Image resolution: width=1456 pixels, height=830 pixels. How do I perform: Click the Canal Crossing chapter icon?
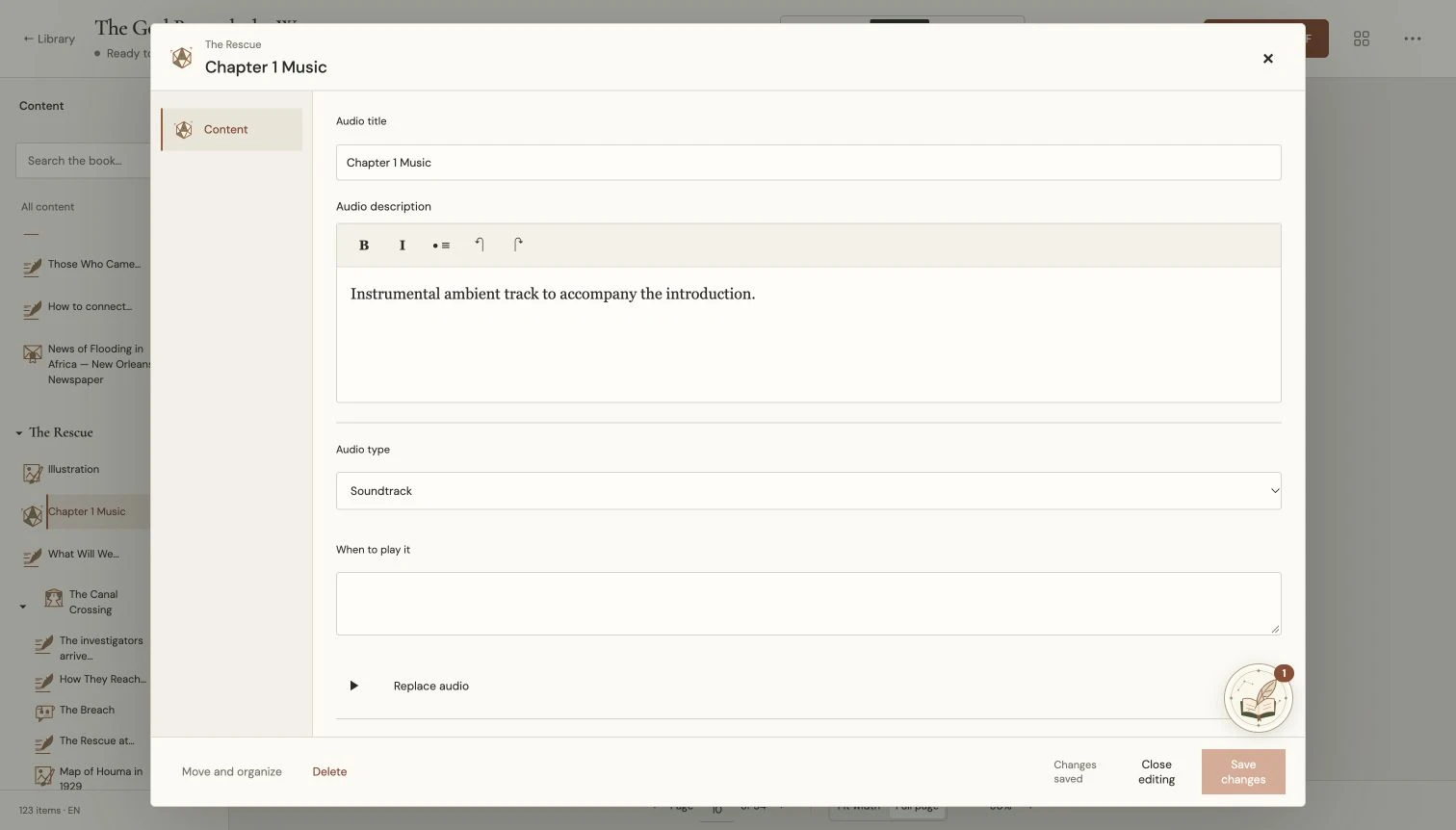pyautogui.click(x=54, y=599)
